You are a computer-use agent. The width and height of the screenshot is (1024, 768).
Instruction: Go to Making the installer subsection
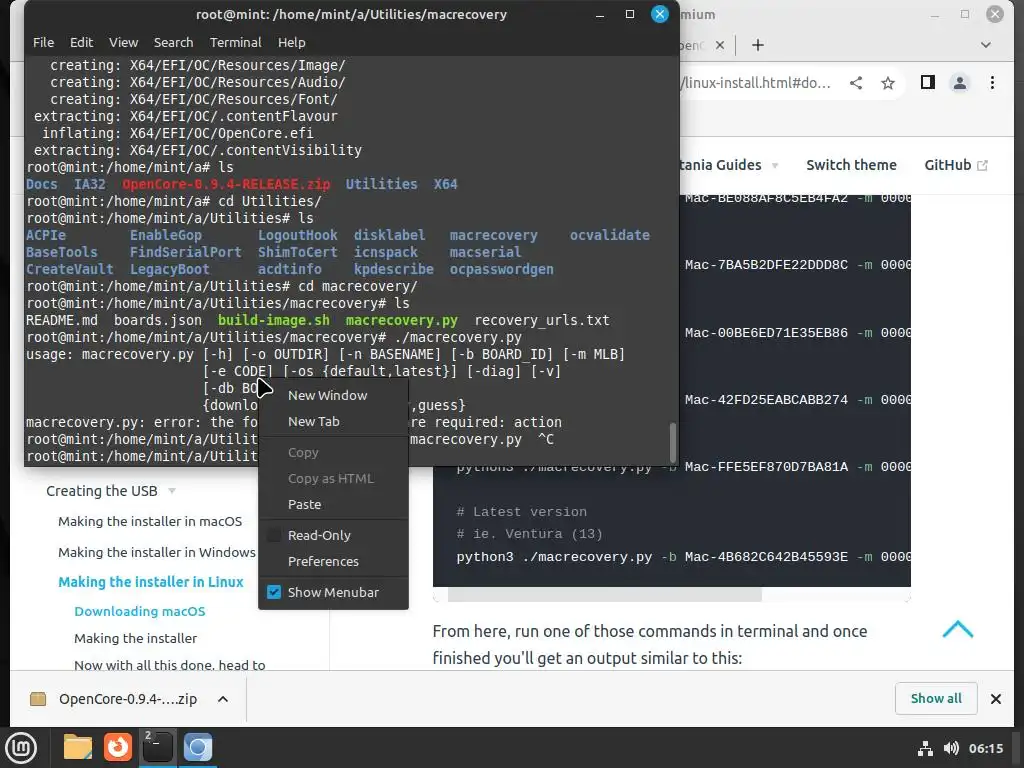tap(135, 638)
